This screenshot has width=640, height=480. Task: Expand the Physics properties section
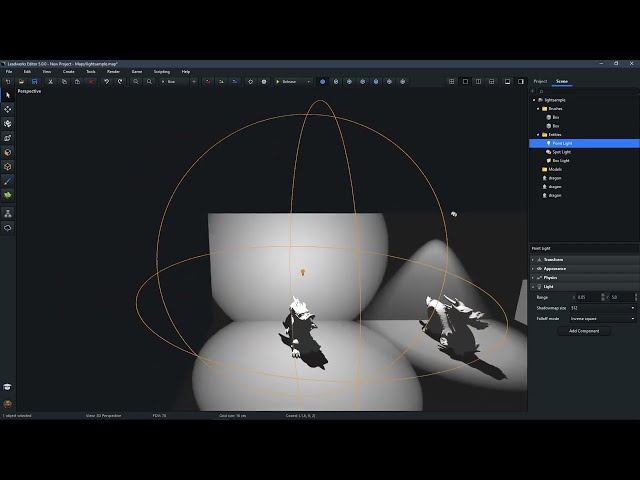pos(584,278)
